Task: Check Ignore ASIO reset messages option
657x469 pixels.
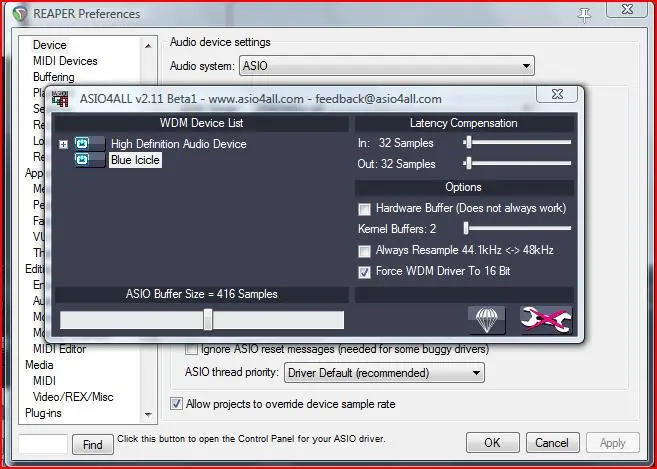Action: pyautogui.click(x=191, y=349)
